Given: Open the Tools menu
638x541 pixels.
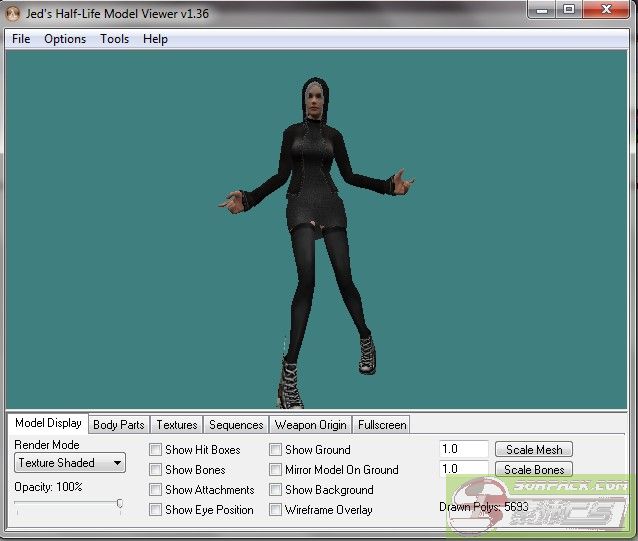Looking at the screenshot, I should [114, 39].
